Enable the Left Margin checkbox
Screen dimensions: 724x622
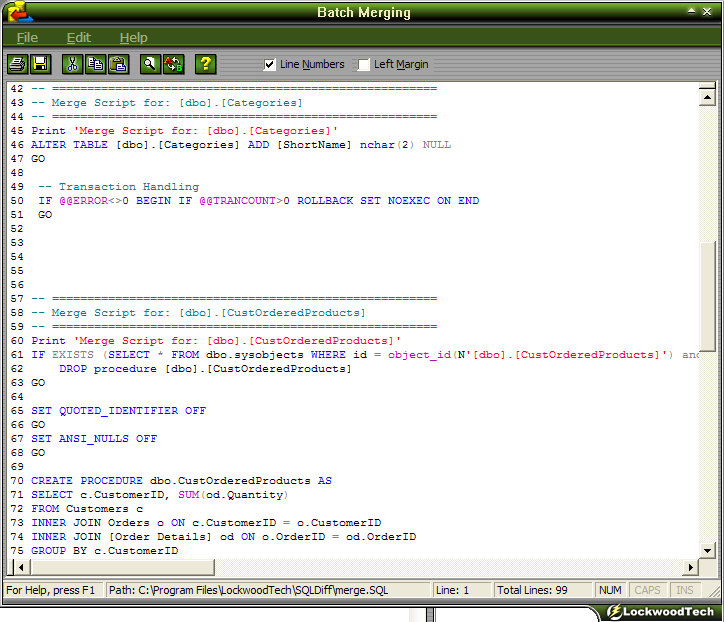[364, 65]
